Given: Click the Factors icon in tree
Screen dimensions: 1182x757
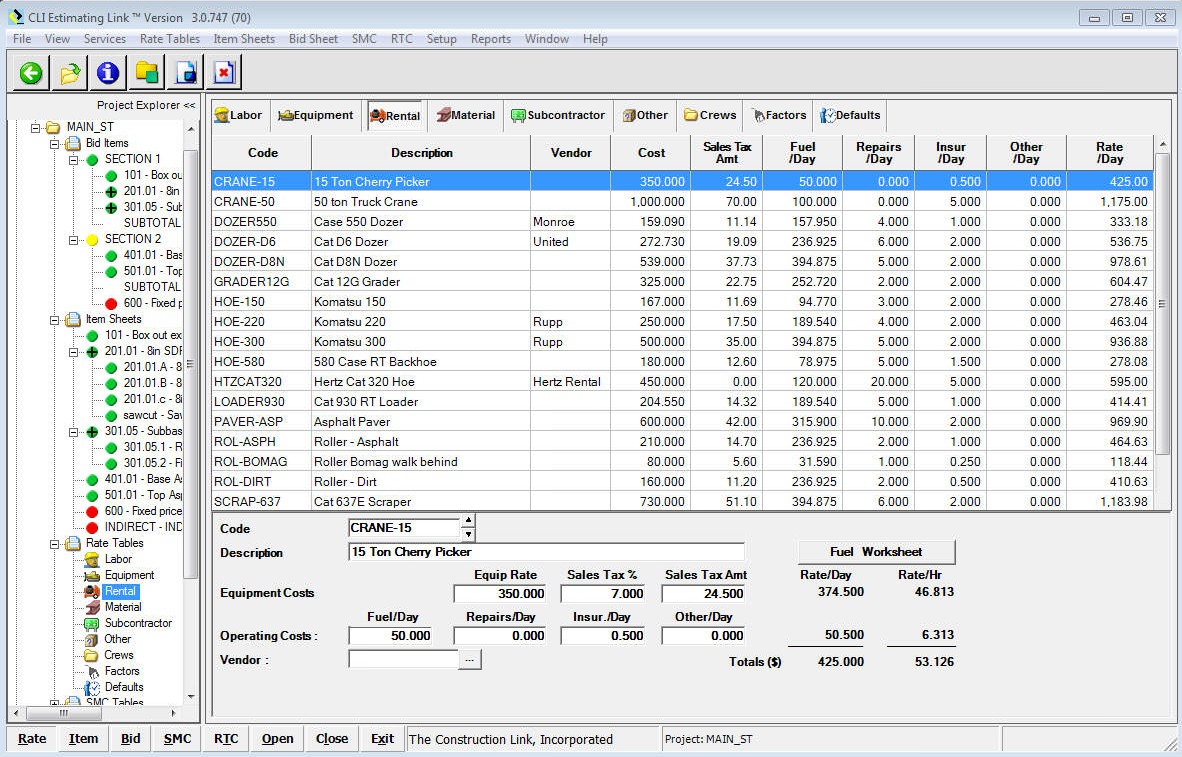Looking at the screenshot, I should coord(93,671).
